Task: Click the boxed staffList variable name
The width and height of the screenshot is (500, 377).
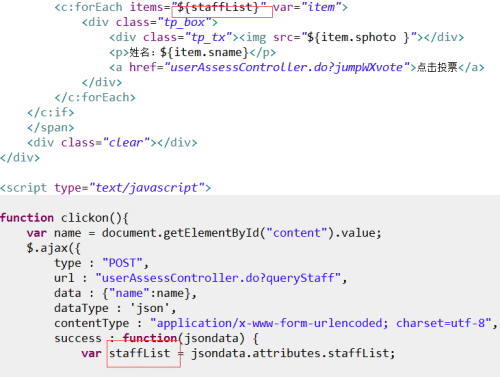Action: click(139, 353)
